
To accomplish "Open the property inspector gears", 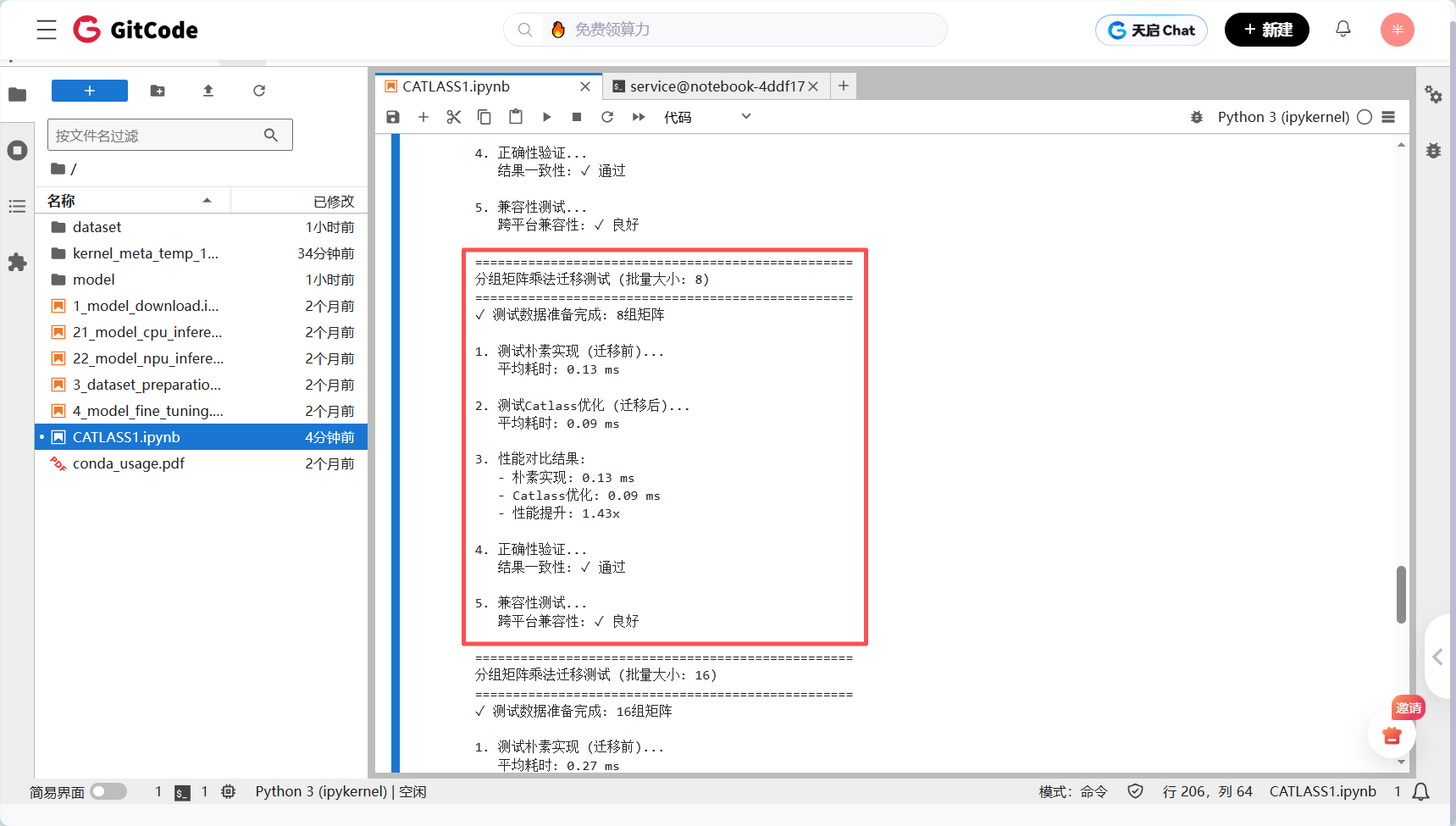I will (1433, 94).
